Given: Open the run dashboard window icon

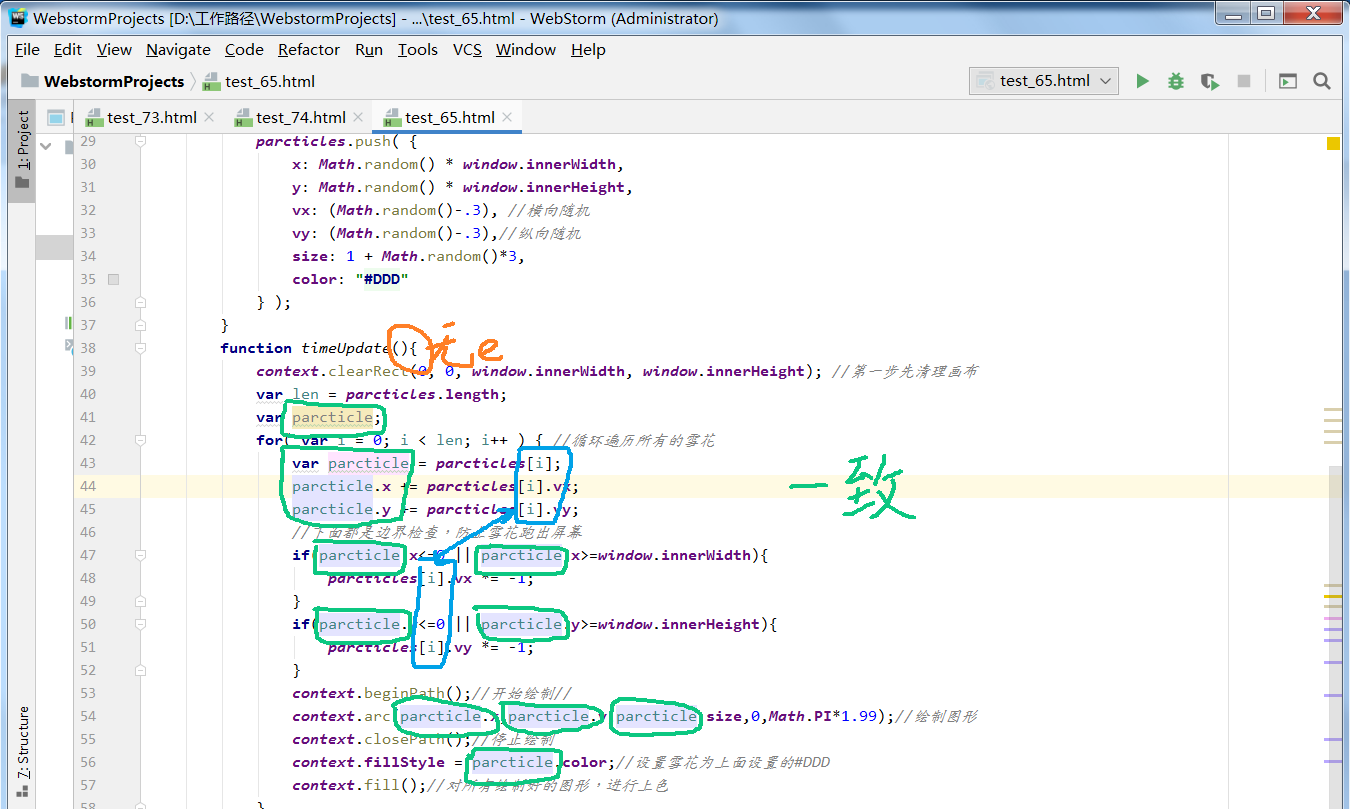Looking at the screenshot, I should 1288,81.
